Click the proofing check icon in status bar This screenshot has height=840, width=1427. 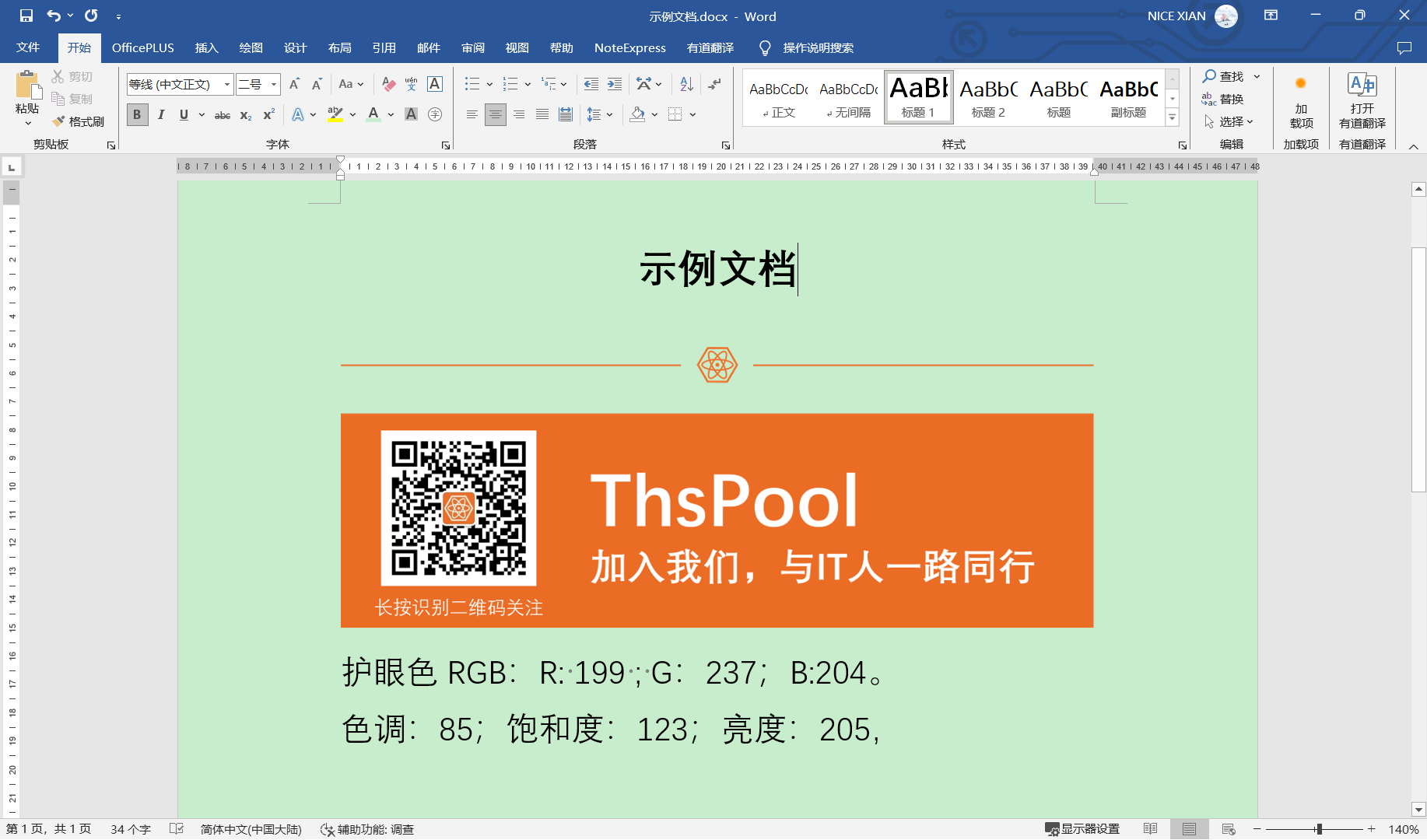coord(177,829)
